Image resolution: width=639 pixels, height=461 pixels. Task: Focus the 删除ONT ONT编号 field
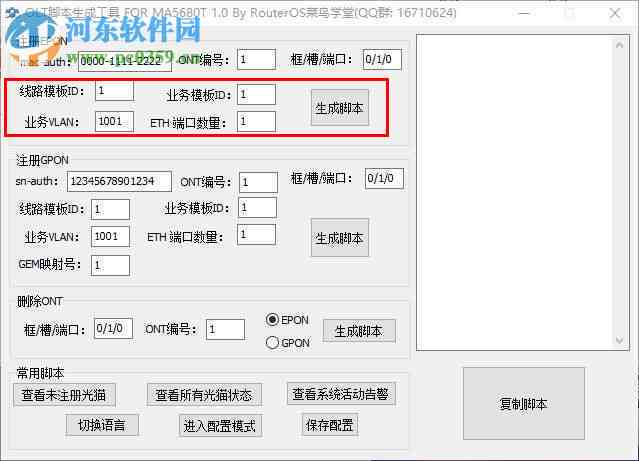point(225,329)
